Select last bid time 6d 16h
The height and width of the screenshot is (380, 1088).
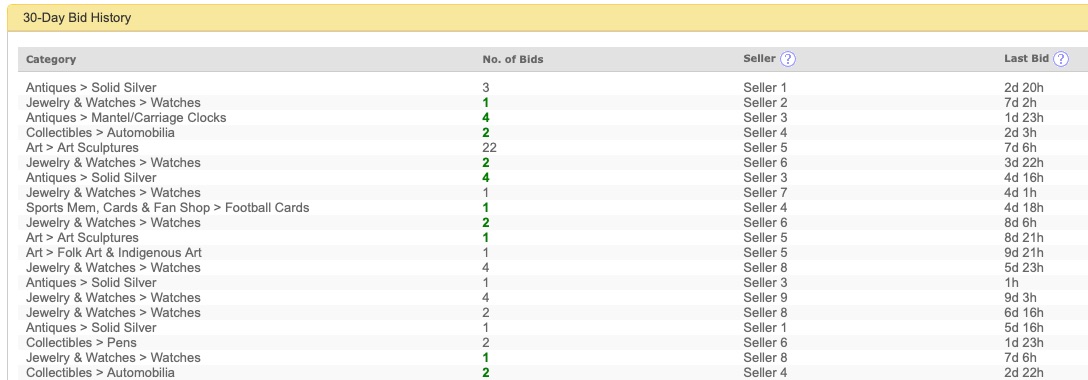[1023, 313]
